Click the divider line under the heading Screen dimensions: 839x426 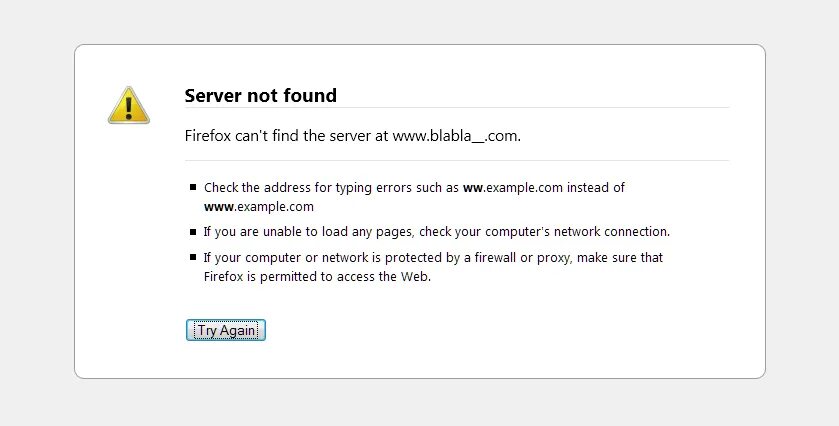500,108
